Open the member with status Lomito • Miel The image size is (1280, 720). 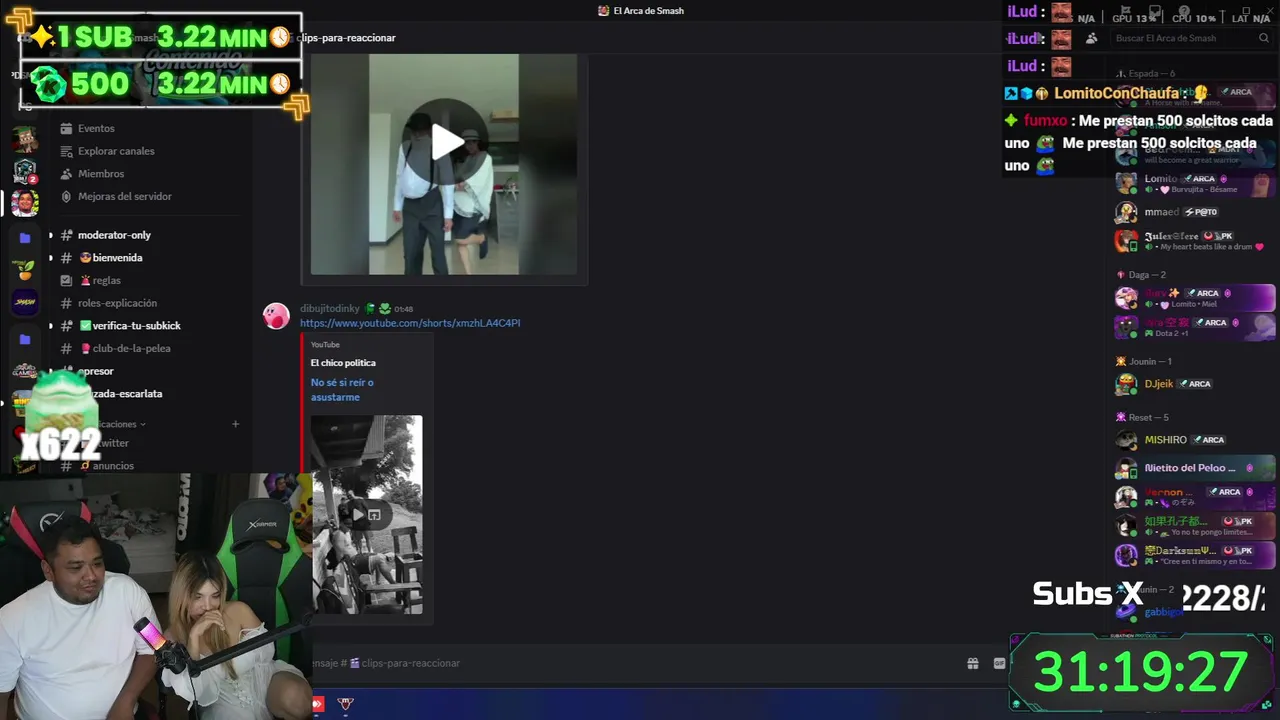[x=1194, y=298]
